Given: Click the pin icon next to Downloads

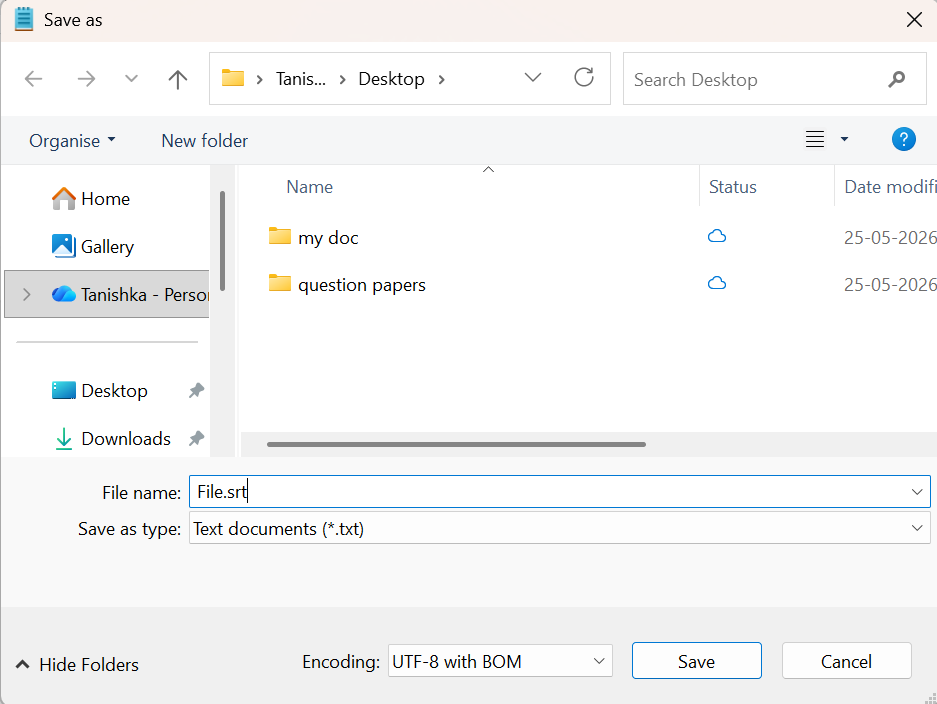Looking at the screenshot, I should point(196,439).
